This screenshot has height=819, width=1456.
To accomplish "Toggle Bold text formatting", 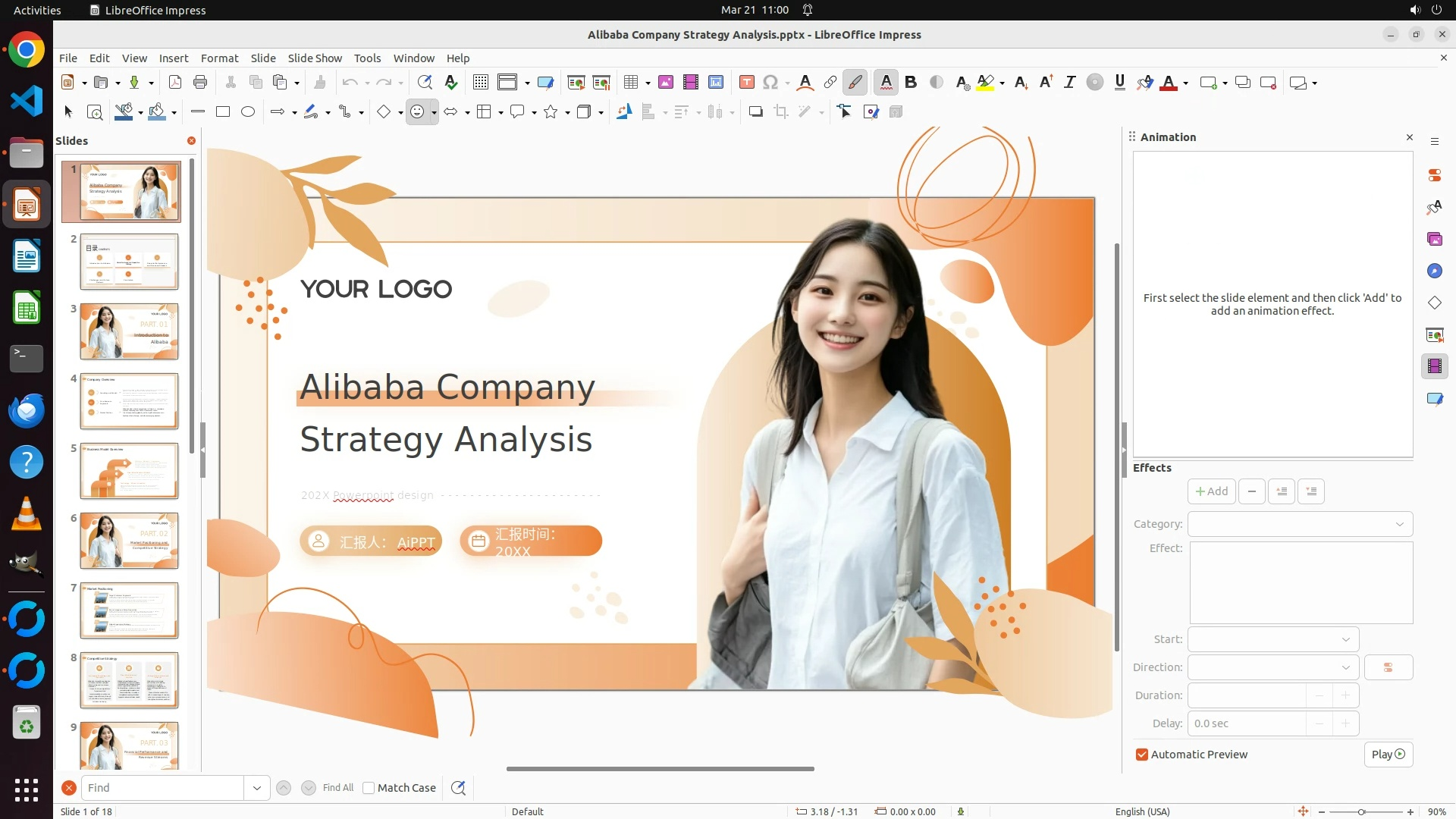I will click(911, 83).
